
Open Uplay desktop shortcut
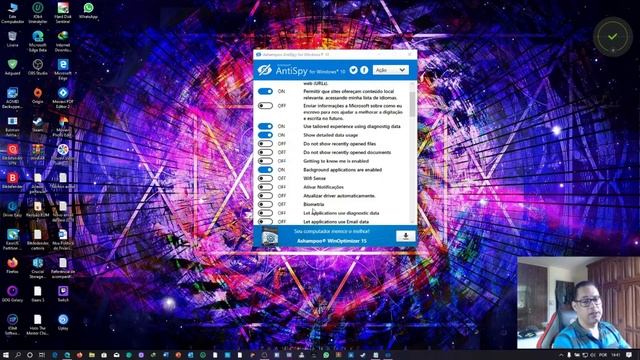[x=63, y=322]
